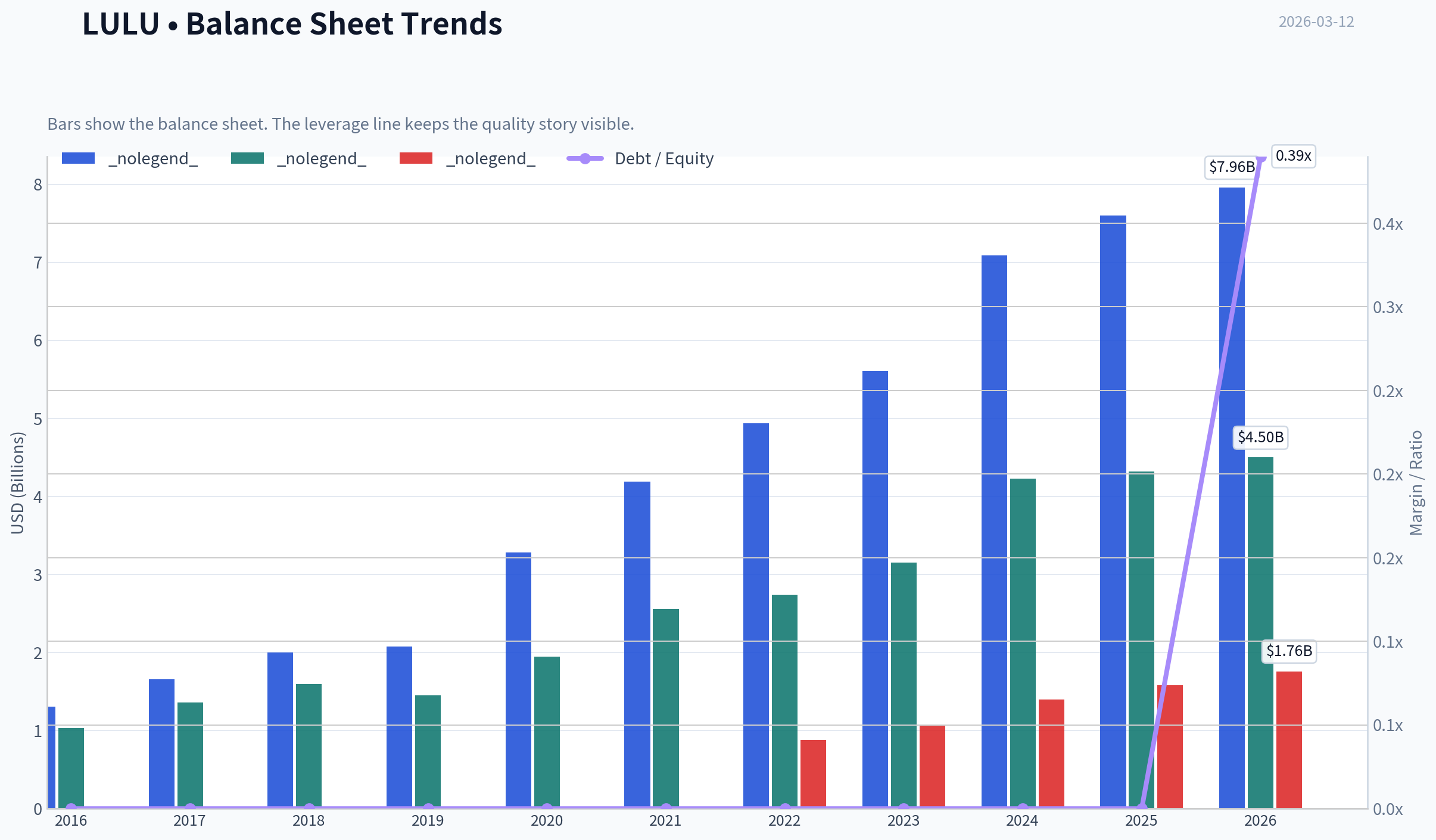Click the Debt / Equity marker at 2019
This screenshot has height=840, width=1436.
pyautogui.click(x=428, y=808)
